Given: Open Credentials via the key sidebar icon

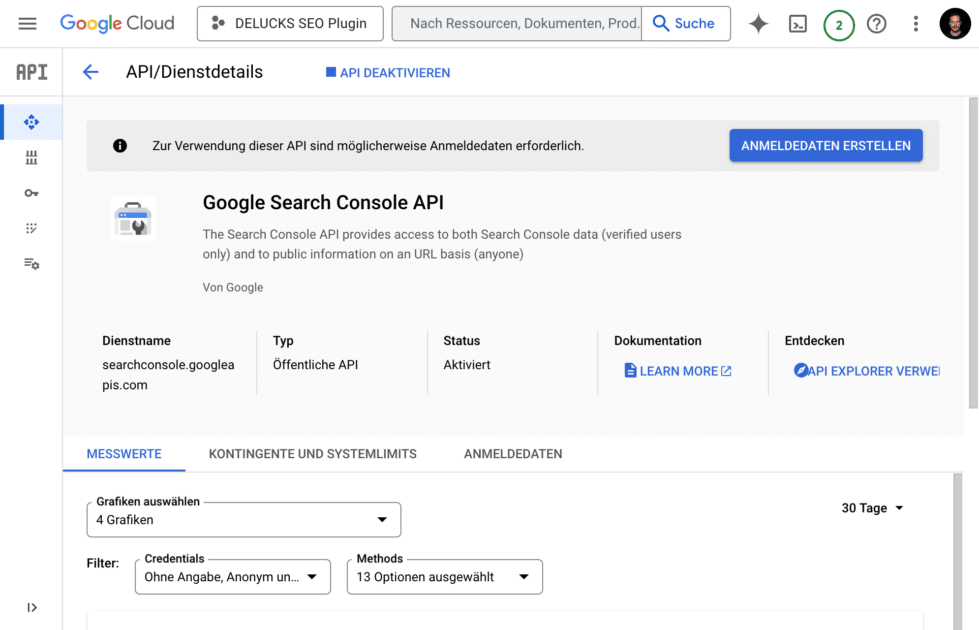Looking at the screenshot, I should (31, 193).
